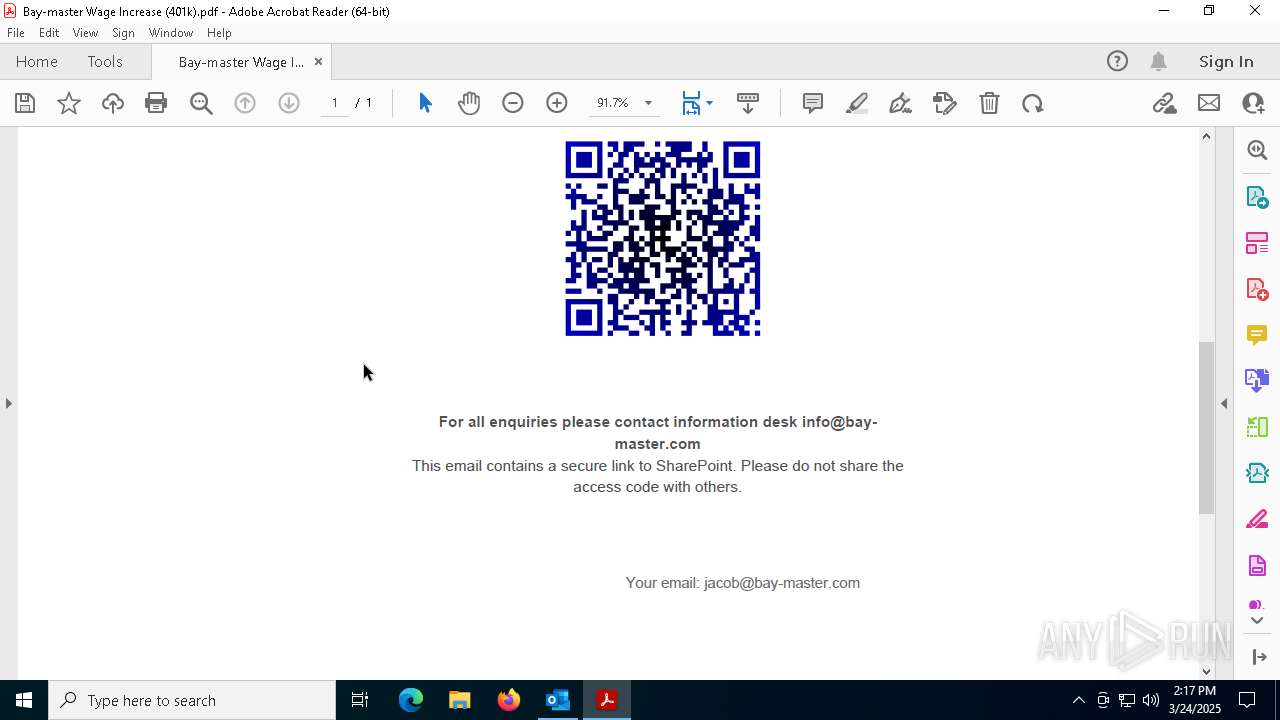Click the zoom level 91.7% field
The height and width of the screenshot is (720, 1280).
click(613, 103)
